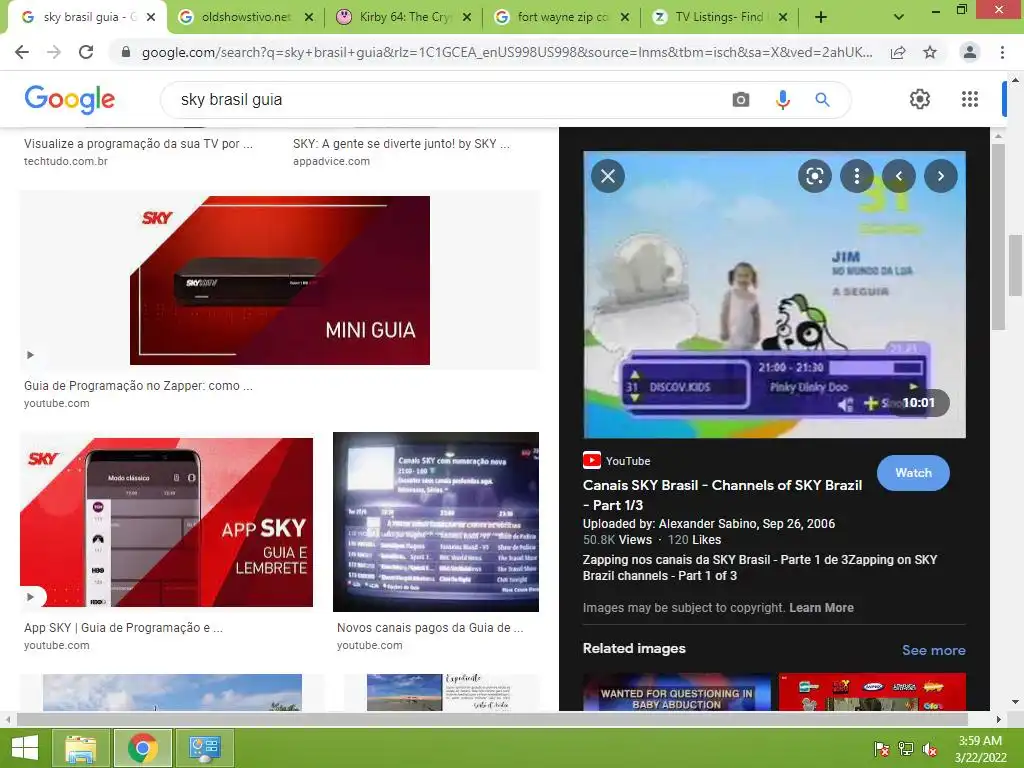Switch to oldshowstivo.net tab

(x=246, y=17)
